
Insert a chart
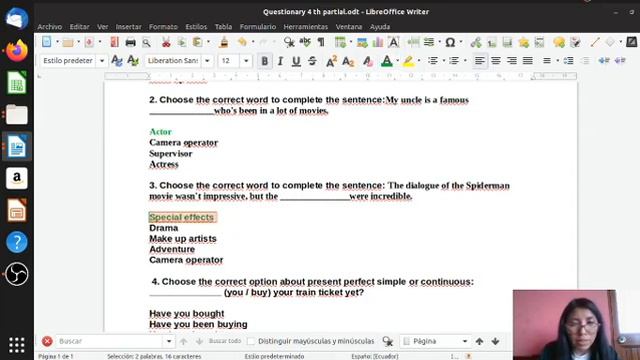pos(378,42)
